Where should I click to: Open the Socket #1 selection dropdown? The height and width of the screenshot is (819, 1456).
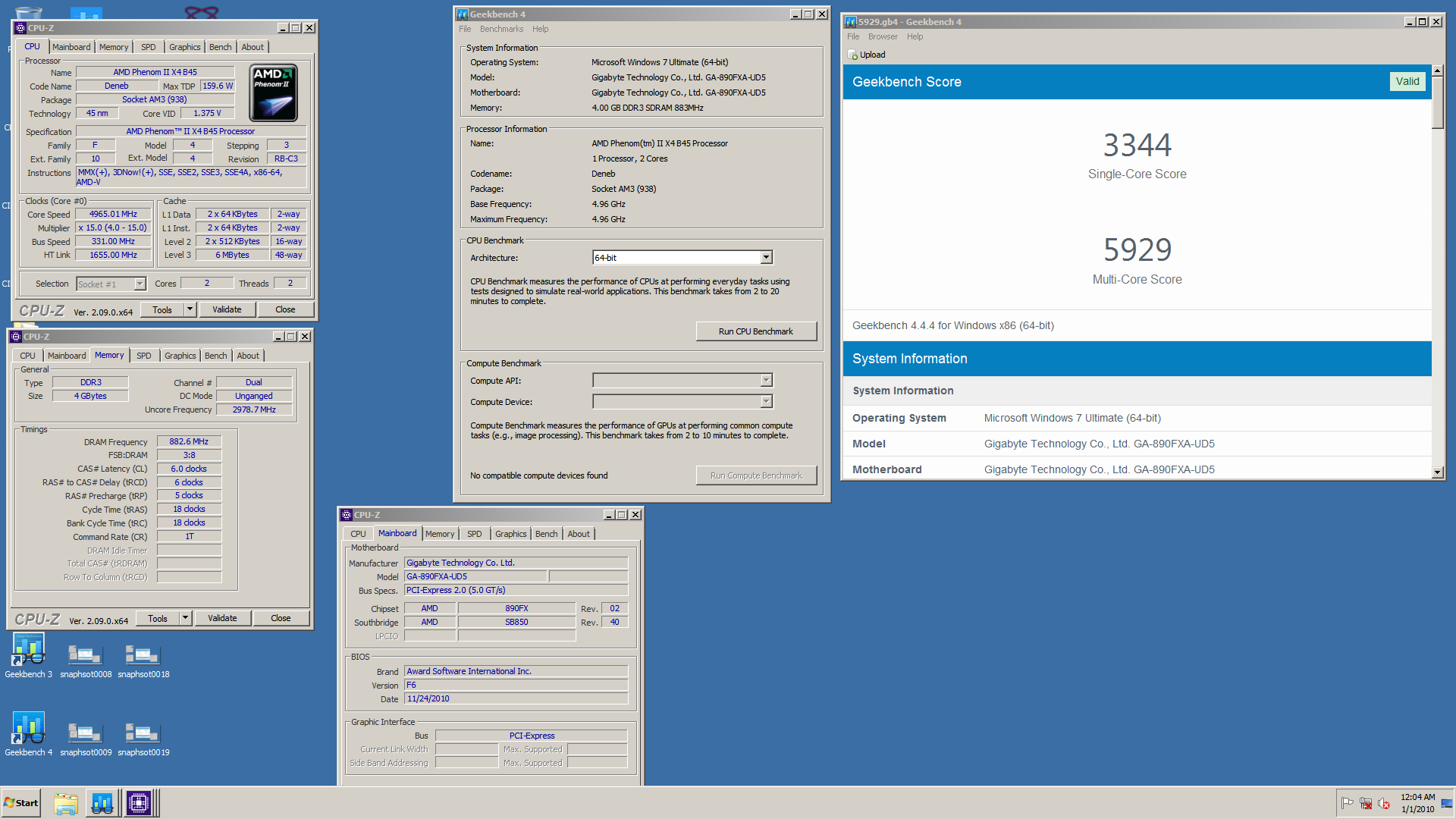pos(140,284)
